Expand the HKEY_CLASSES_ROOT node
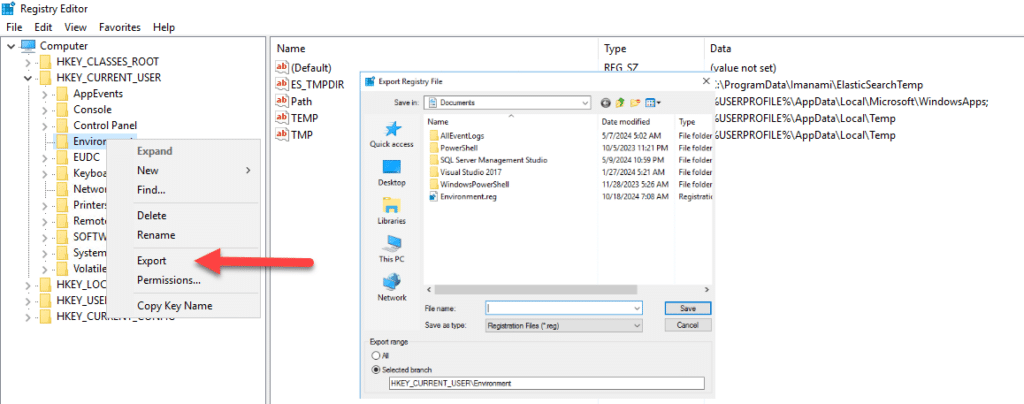The width and height of the screenshot is (1024, 404). pyautogui.click(x=27, y=62)
